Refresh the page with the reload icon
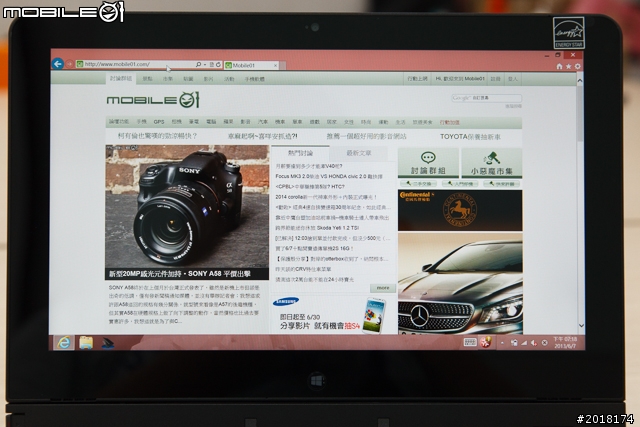Viewport: 640px width, 427px height. click(x=218, y=64)
